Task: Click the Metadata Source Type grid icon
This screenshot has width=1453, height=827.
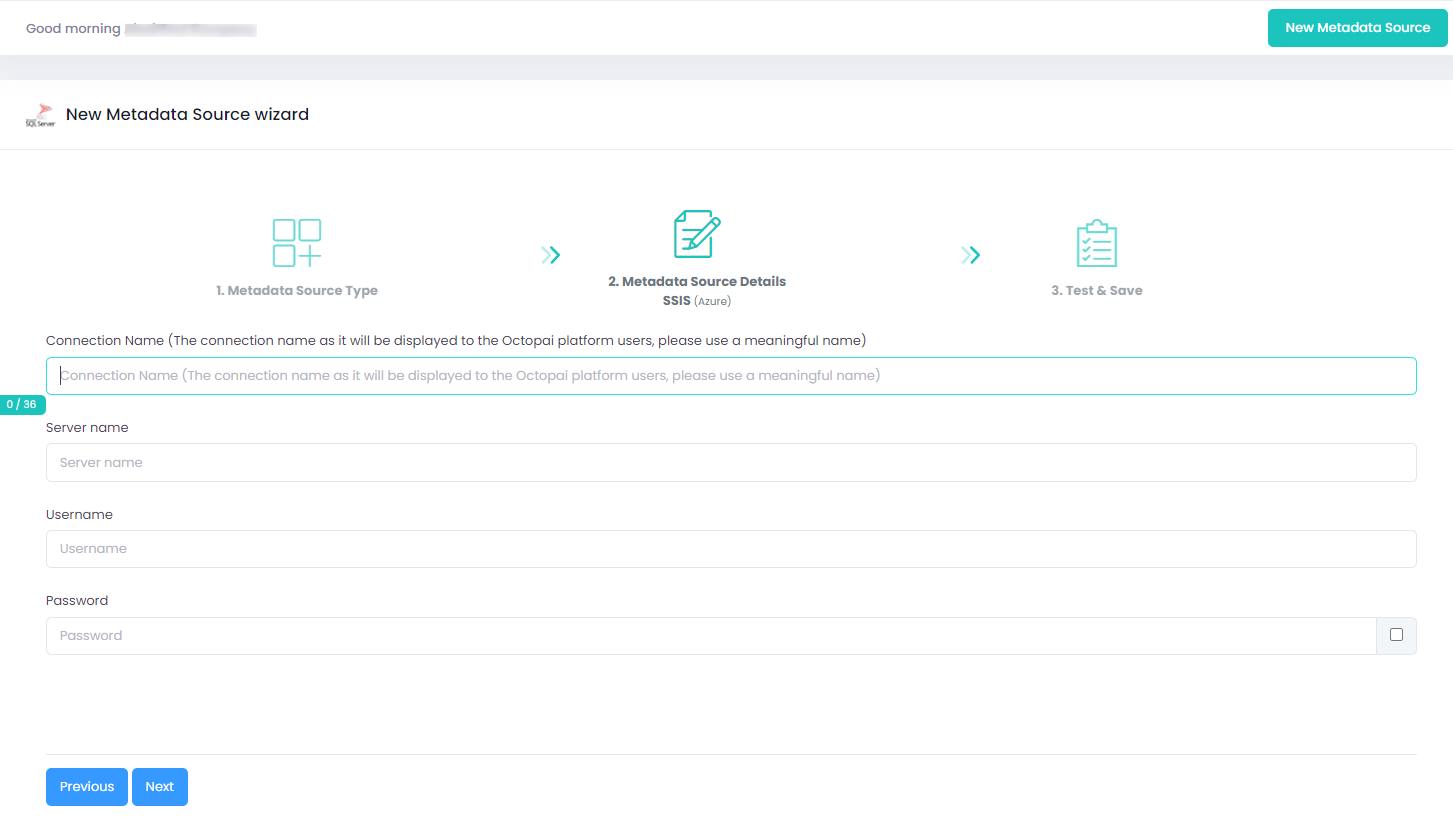Action: tap(297, 243)
